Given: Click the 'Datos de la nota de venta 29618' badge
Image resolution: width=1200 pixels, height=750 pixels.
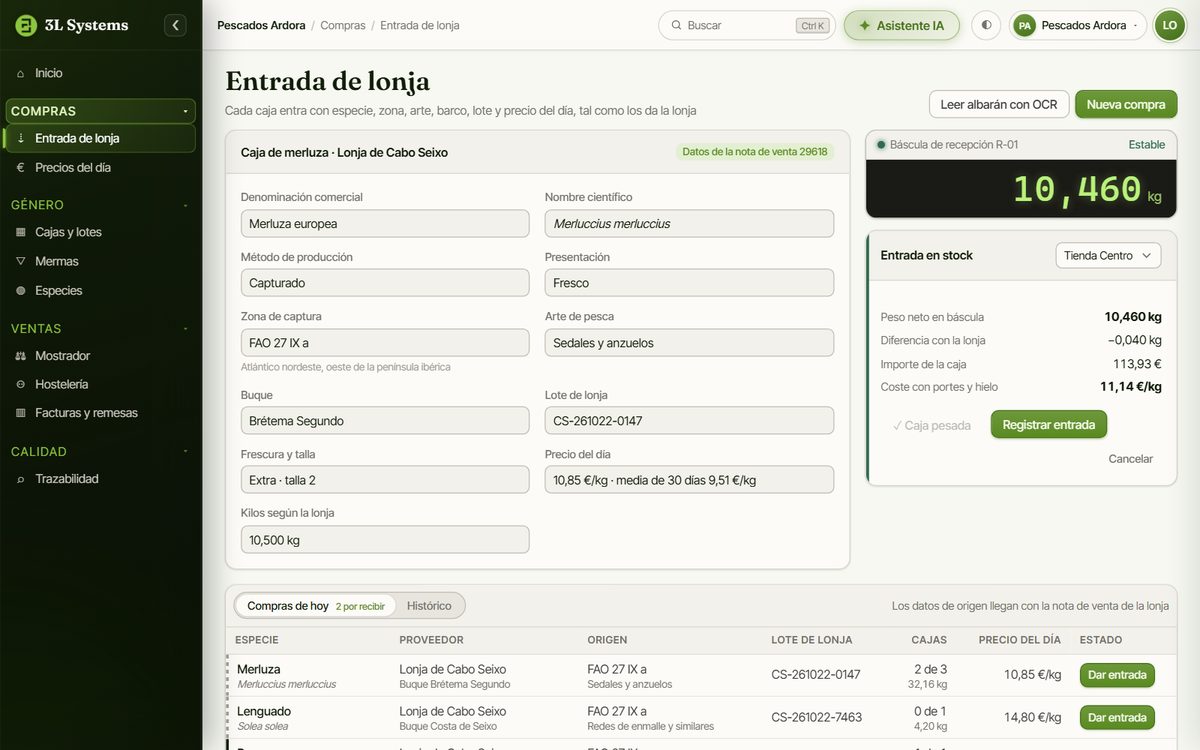Looking at the screenshot, I should point(754,152).
